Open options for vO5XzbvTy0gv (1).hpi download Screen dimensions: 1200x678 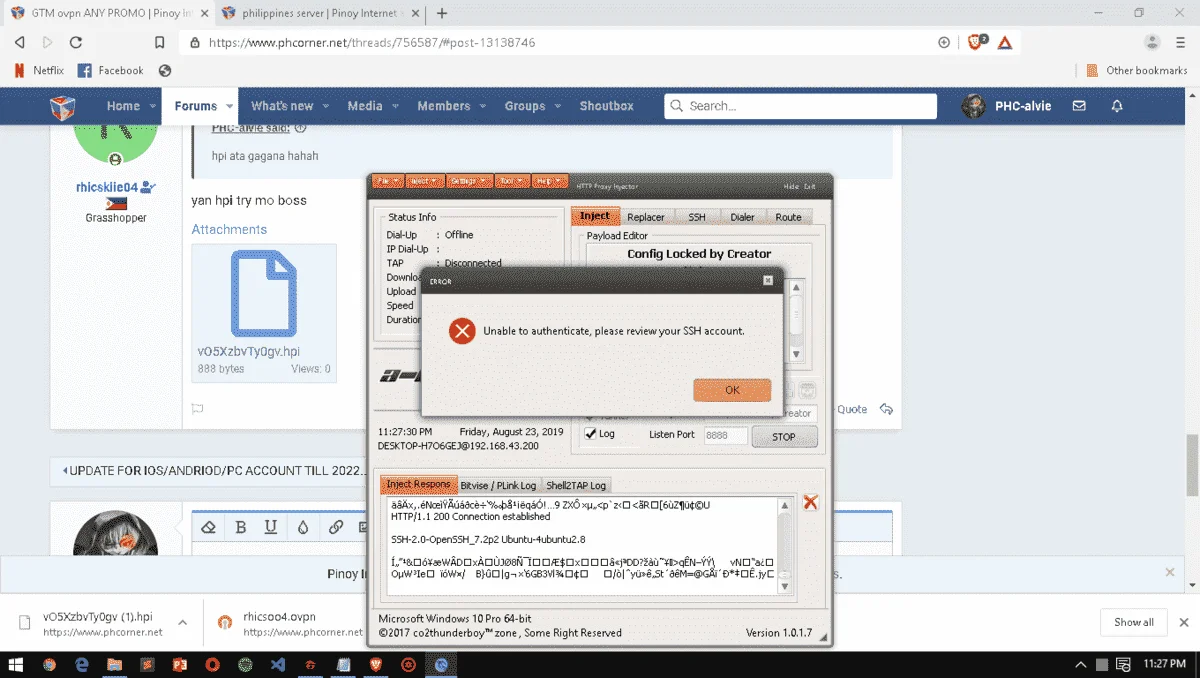click(x=183, y=622)
